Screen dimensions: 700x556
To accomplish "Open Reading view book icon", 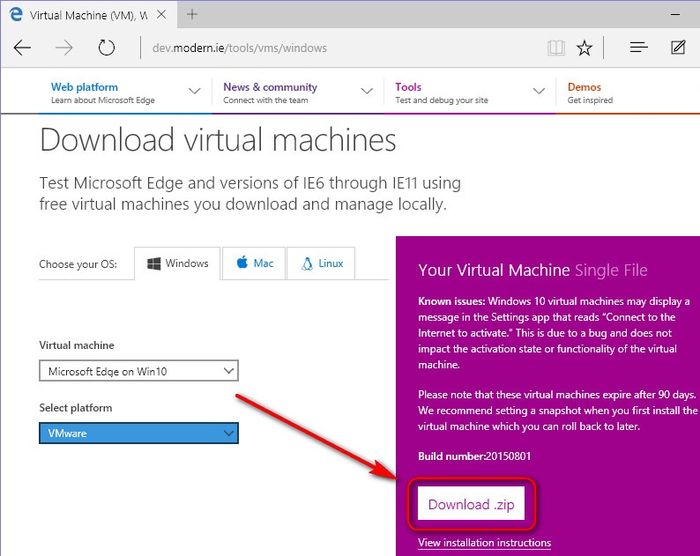I will pyautogui.click(x=556, y=48).
